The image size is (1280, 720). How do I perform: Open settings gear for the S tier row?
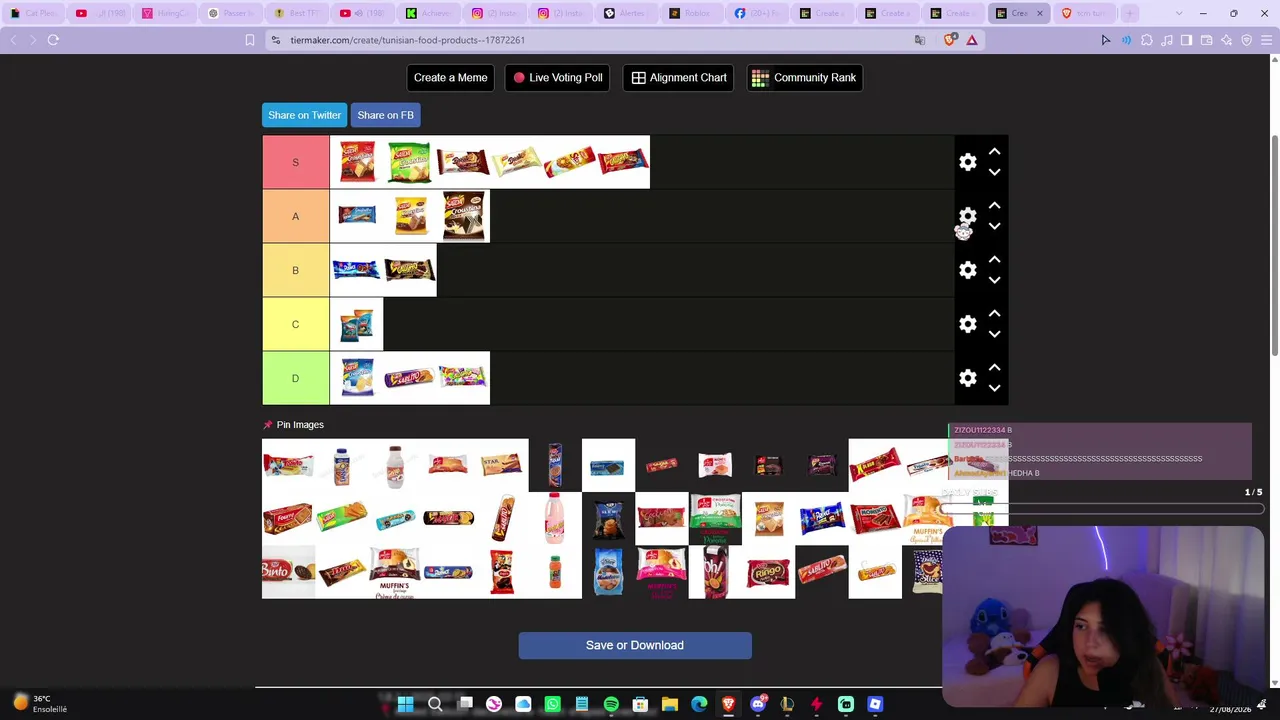point(968,162)
